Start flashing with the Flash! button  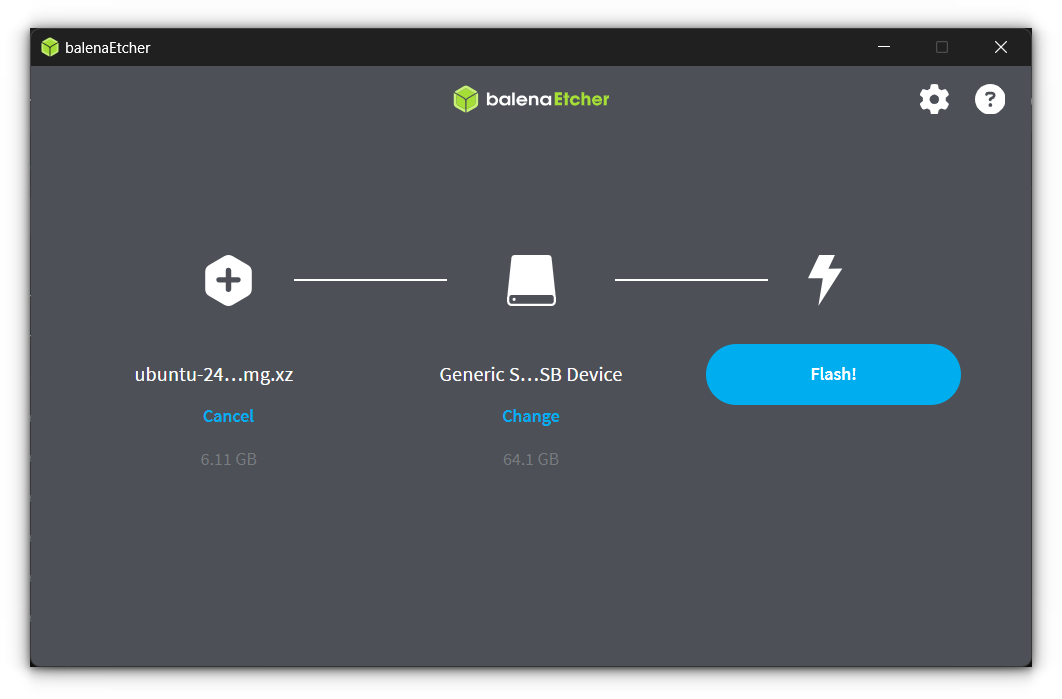(x=833, y=374)
